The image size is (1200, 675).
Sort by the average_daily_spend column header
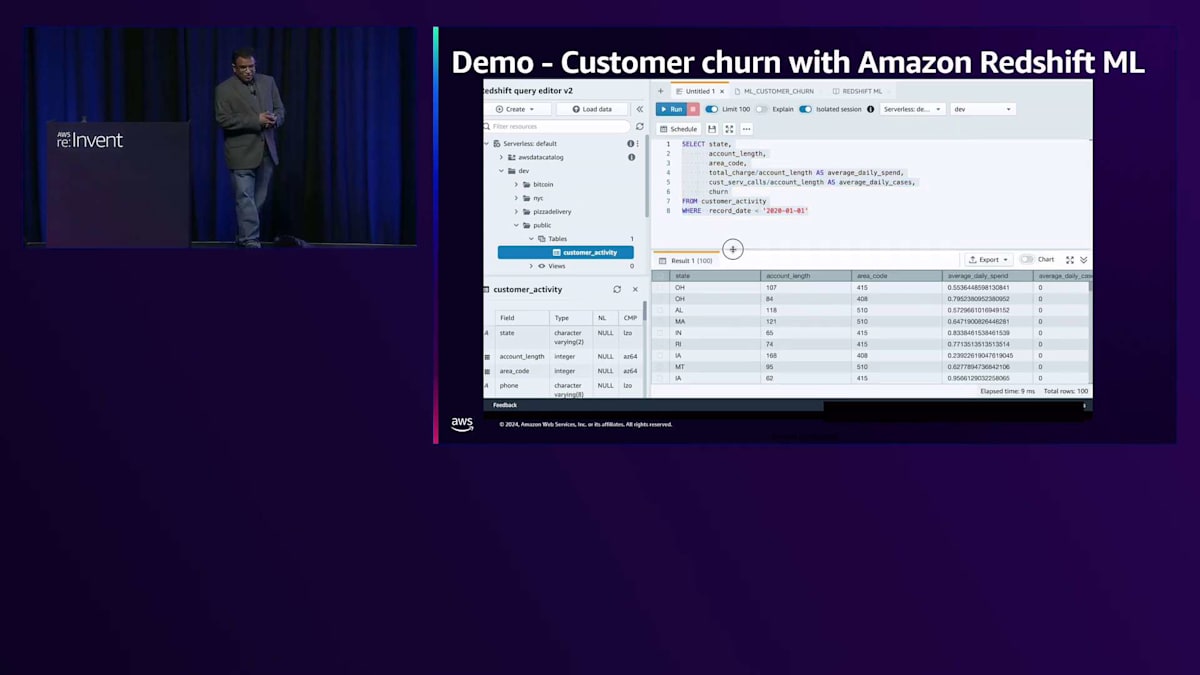(987, 276)
